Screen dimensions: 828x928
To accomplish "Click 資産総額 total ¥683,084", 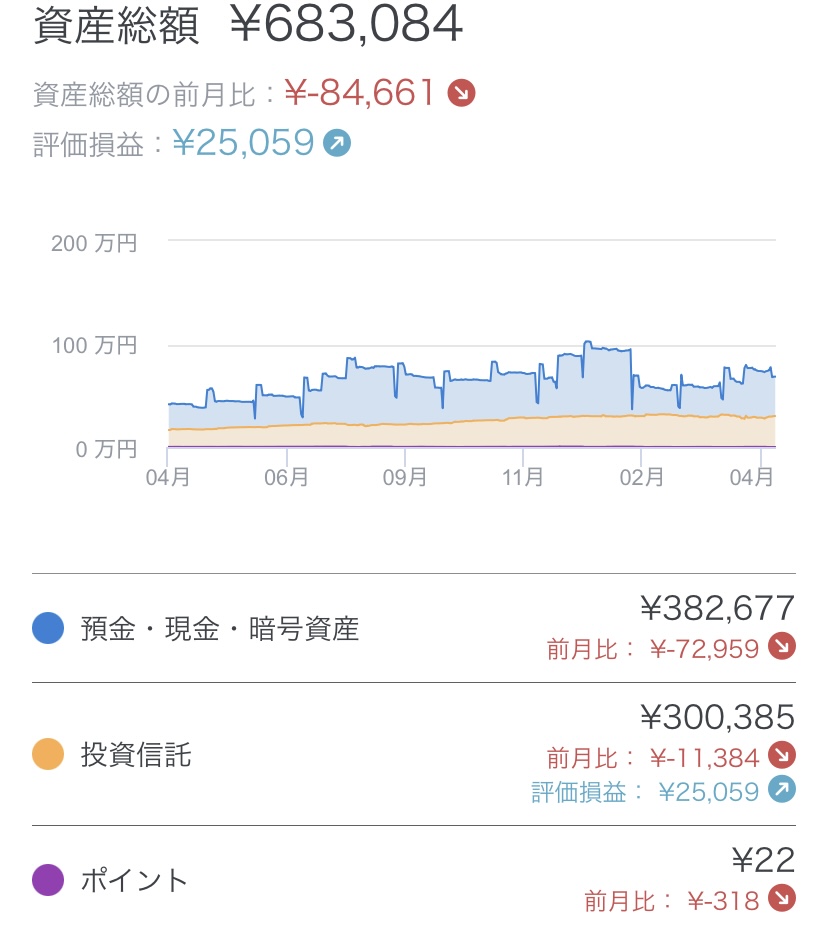I will (346, 27).
